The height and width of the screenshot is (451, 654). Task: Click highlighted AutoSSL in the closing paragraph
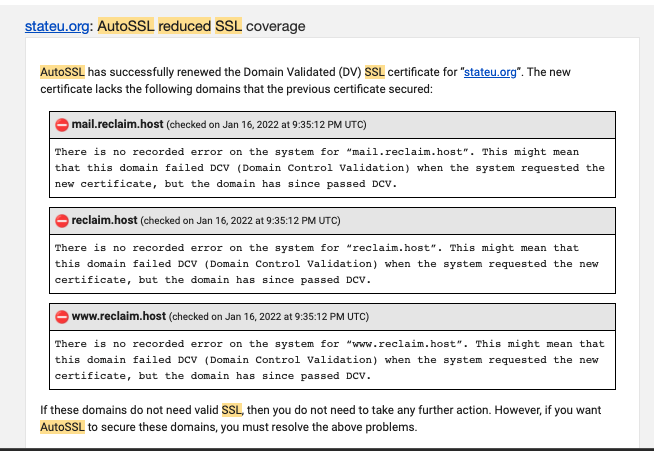click(x=63, y=427)
